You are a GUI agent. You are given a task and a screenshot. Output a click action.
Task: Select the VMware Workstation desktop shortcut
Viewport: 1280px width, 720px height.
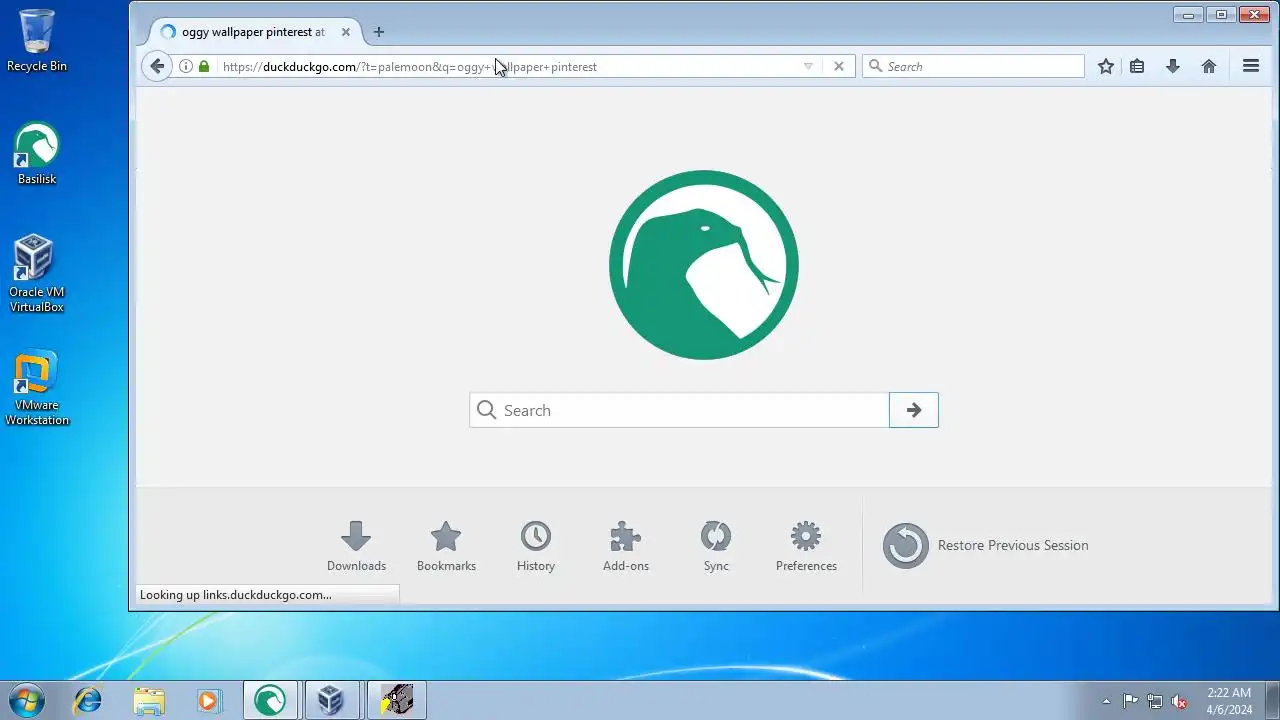37,388
